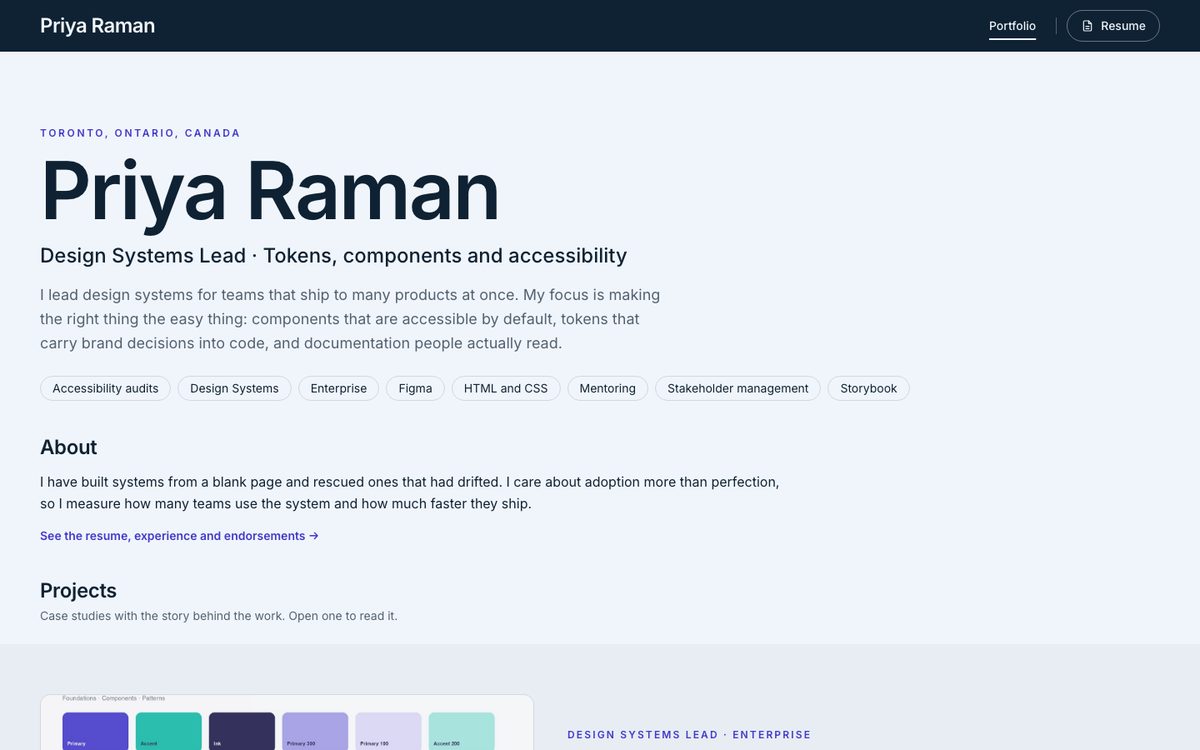Viewport: 1200px width, 750px height.
Task: Click the Primary 100 color swatch
Action: (388, 731)
